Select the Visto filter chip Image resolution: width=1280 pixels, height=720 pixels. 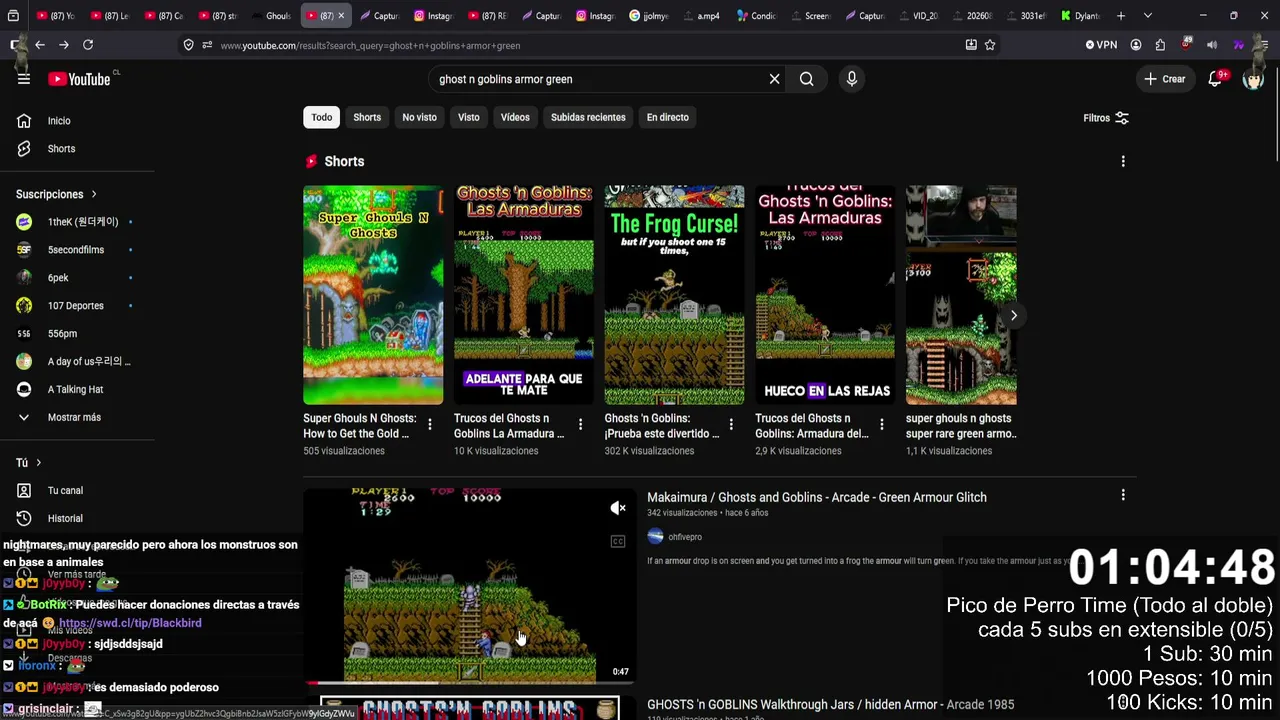pyautogui.click(x=469, y=117)
